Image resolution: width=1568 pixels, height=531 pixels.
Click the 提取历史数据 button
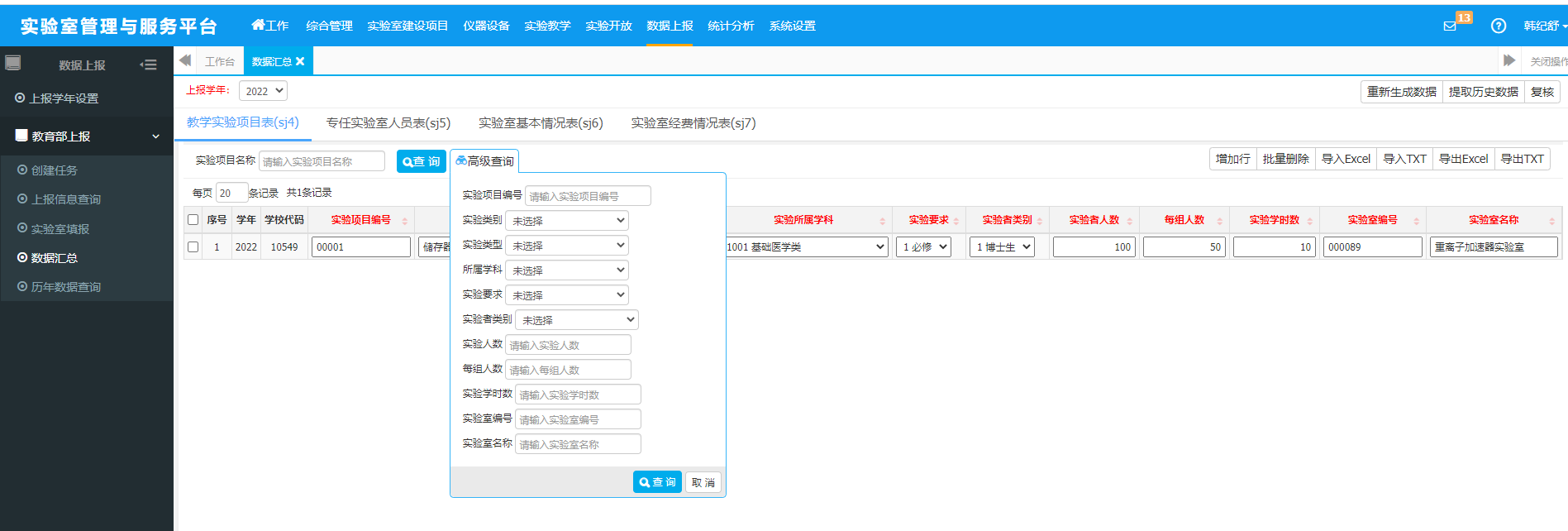[x=1483, y=92]
